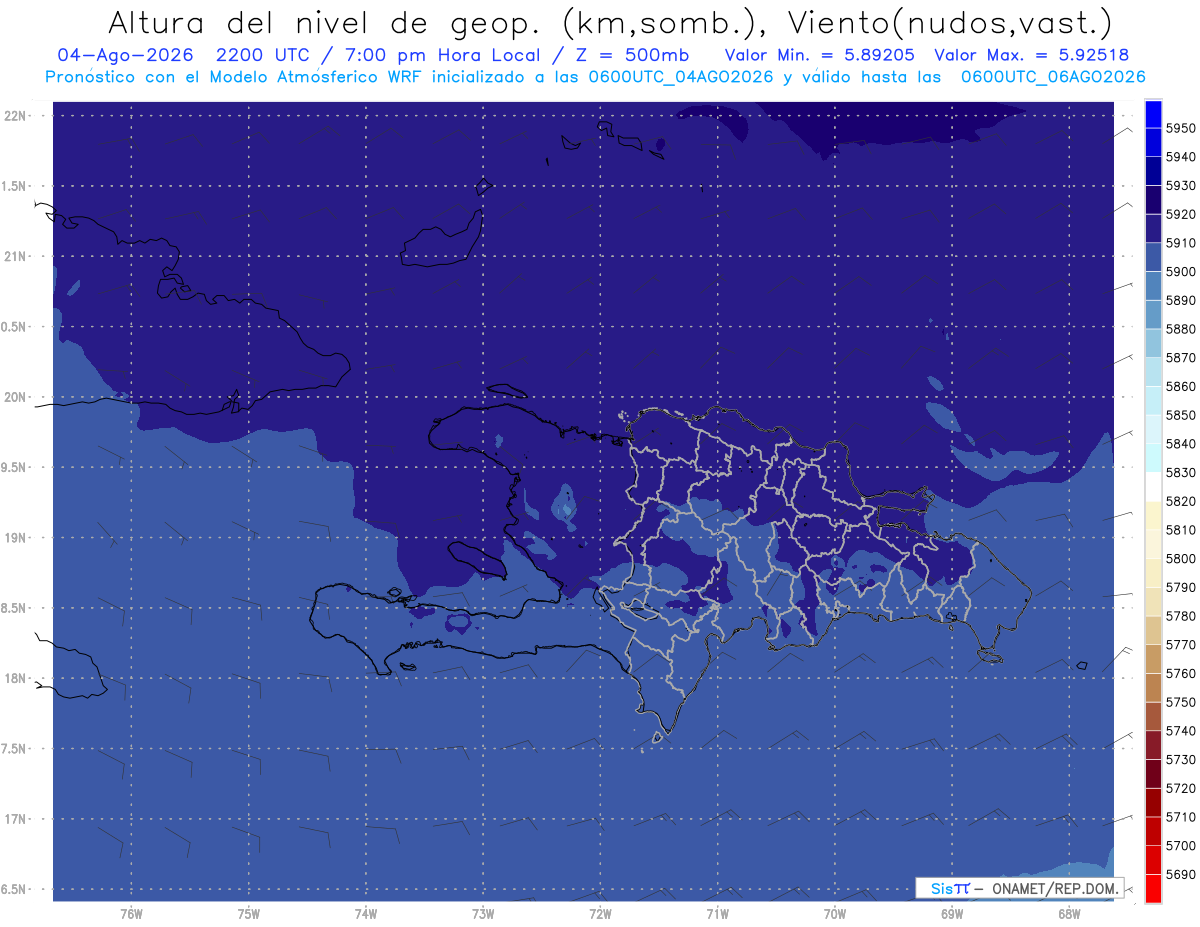
Task: Click the white swatch between 5830 and 5820
Action: [x=1153, y=487]
